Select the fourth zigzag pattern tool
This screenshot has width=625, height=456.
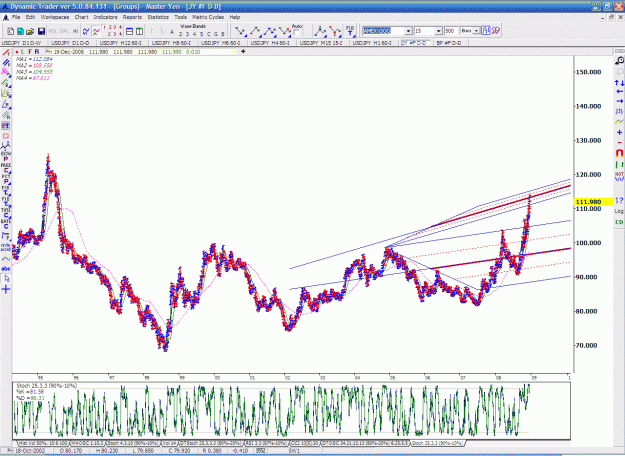click(285, 31)
